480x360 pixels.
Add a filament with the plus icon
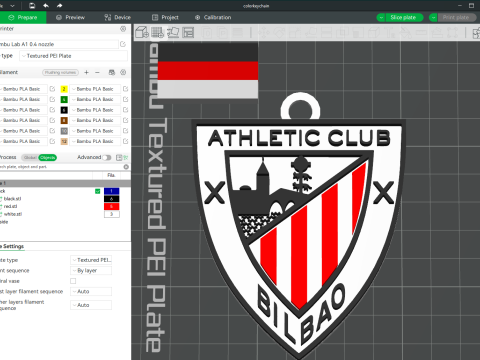tap(86, 72)
